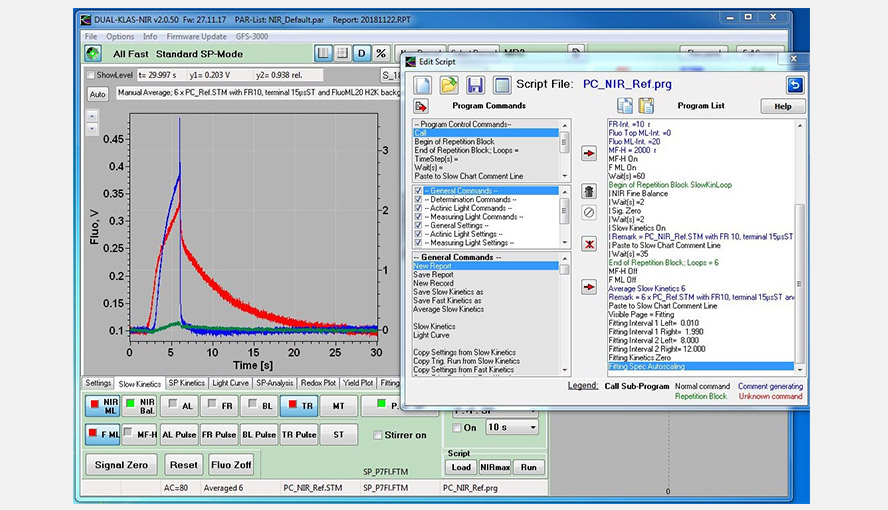This screenshot has height=510, width=888.
Task: Click the red X remove icon
Action: click(589, 244)
